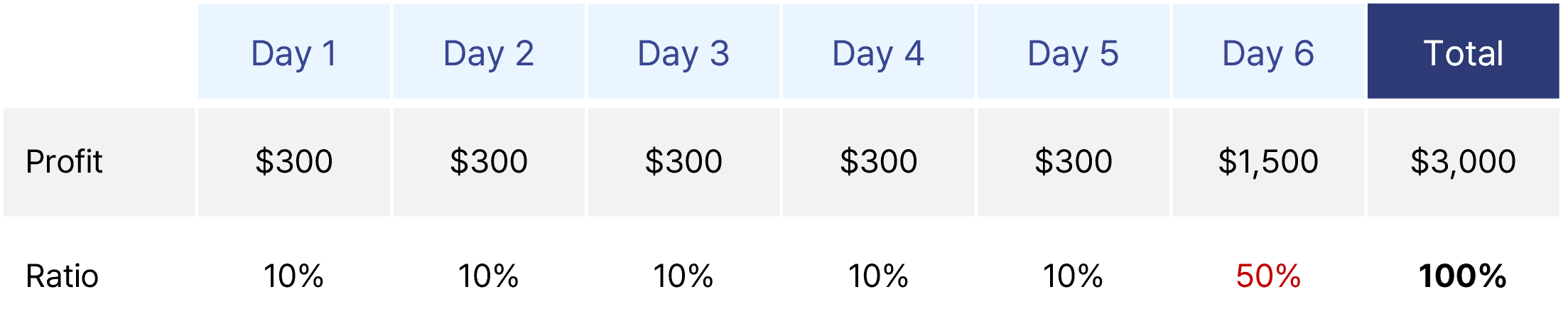Click the Day 3 column header
The height and width of the screenshot is (336, 1568).
683,51
